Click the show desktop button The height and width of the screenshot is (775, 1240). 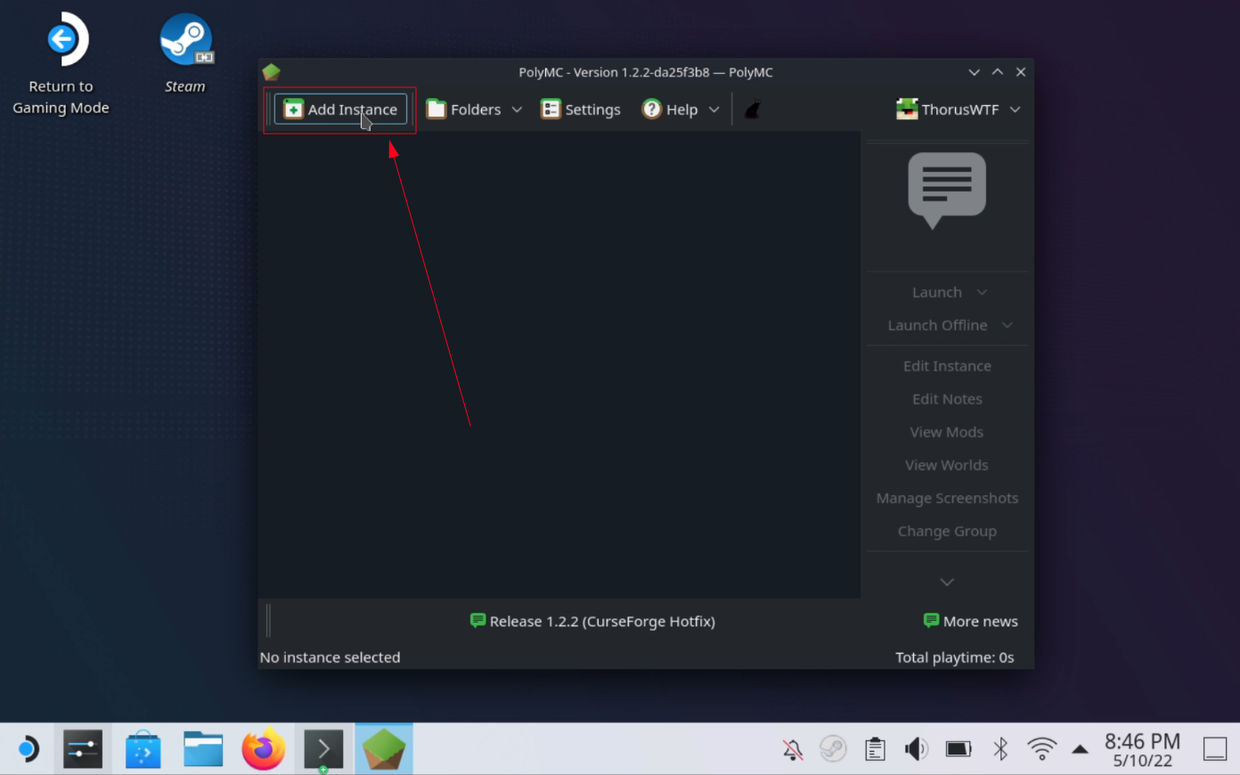click(x=1215, y=749)
